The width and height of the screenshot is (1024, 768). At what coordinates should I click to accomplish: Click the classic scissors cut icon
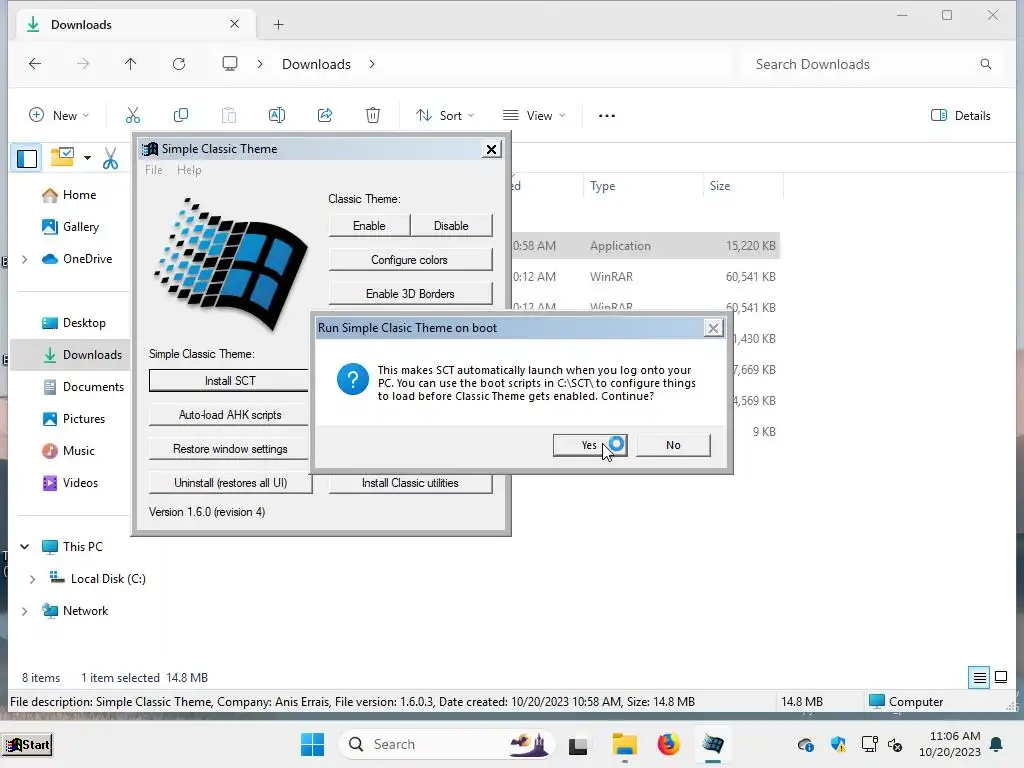[x=110, y=157]
